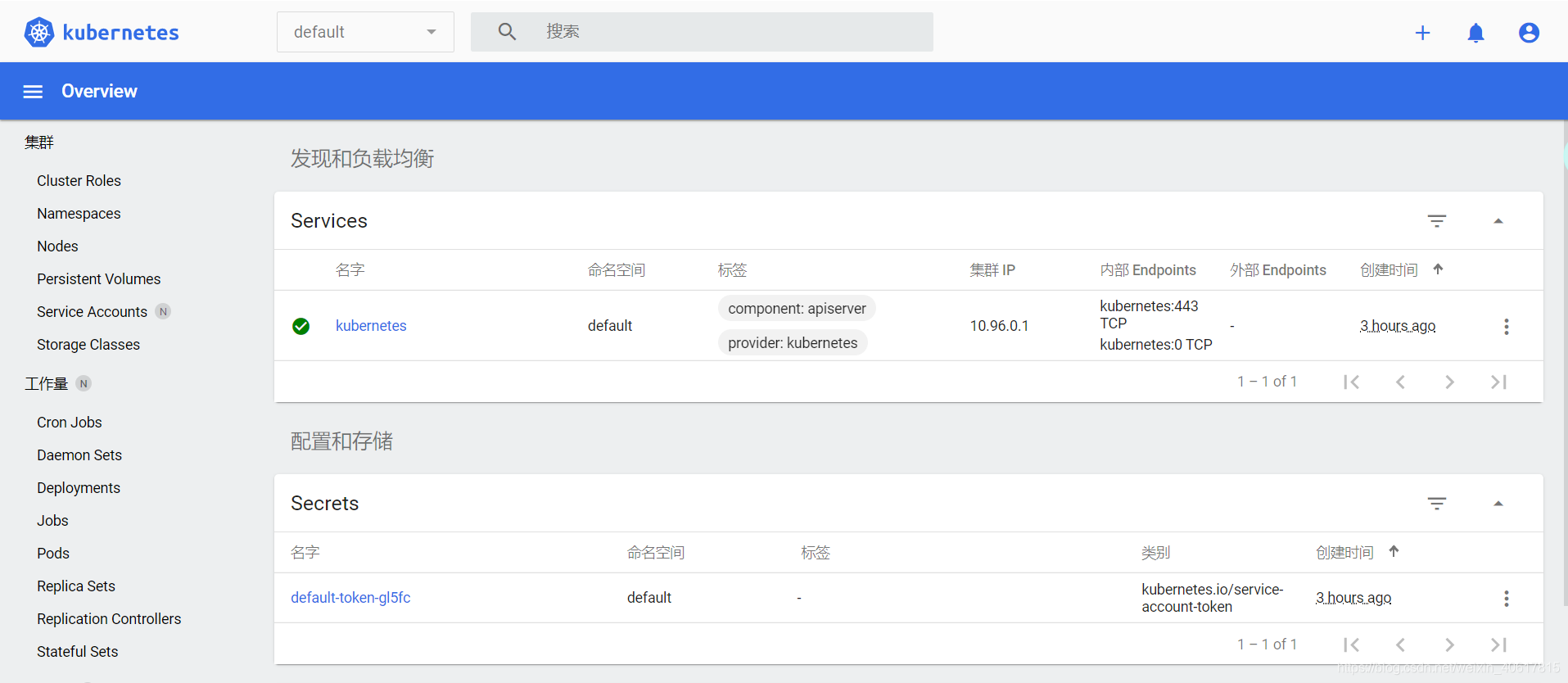
Task: Open the hamburger navigation menu
Action: 33,92
